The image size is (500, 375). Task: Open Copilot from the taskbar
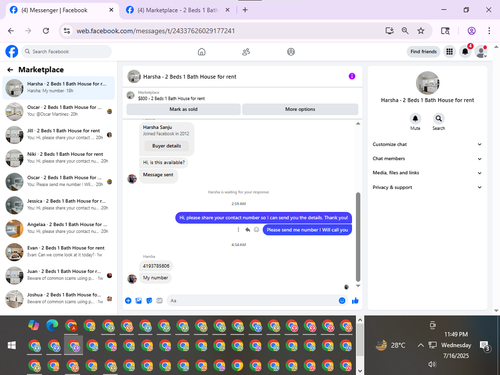(33, 325)
